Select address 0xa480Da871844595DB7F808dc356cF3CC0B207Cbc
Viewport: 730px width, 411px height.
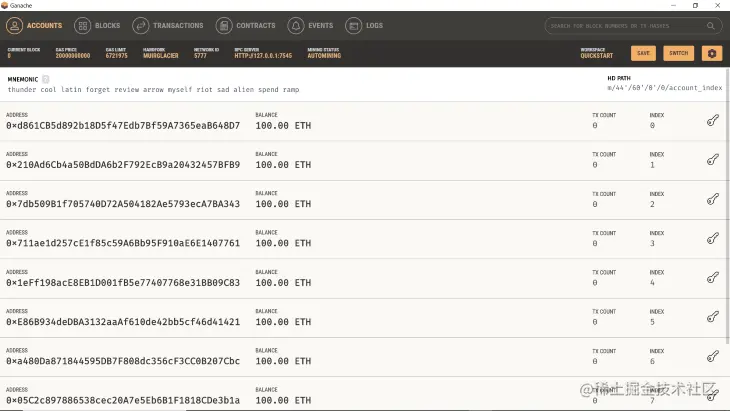123,361
